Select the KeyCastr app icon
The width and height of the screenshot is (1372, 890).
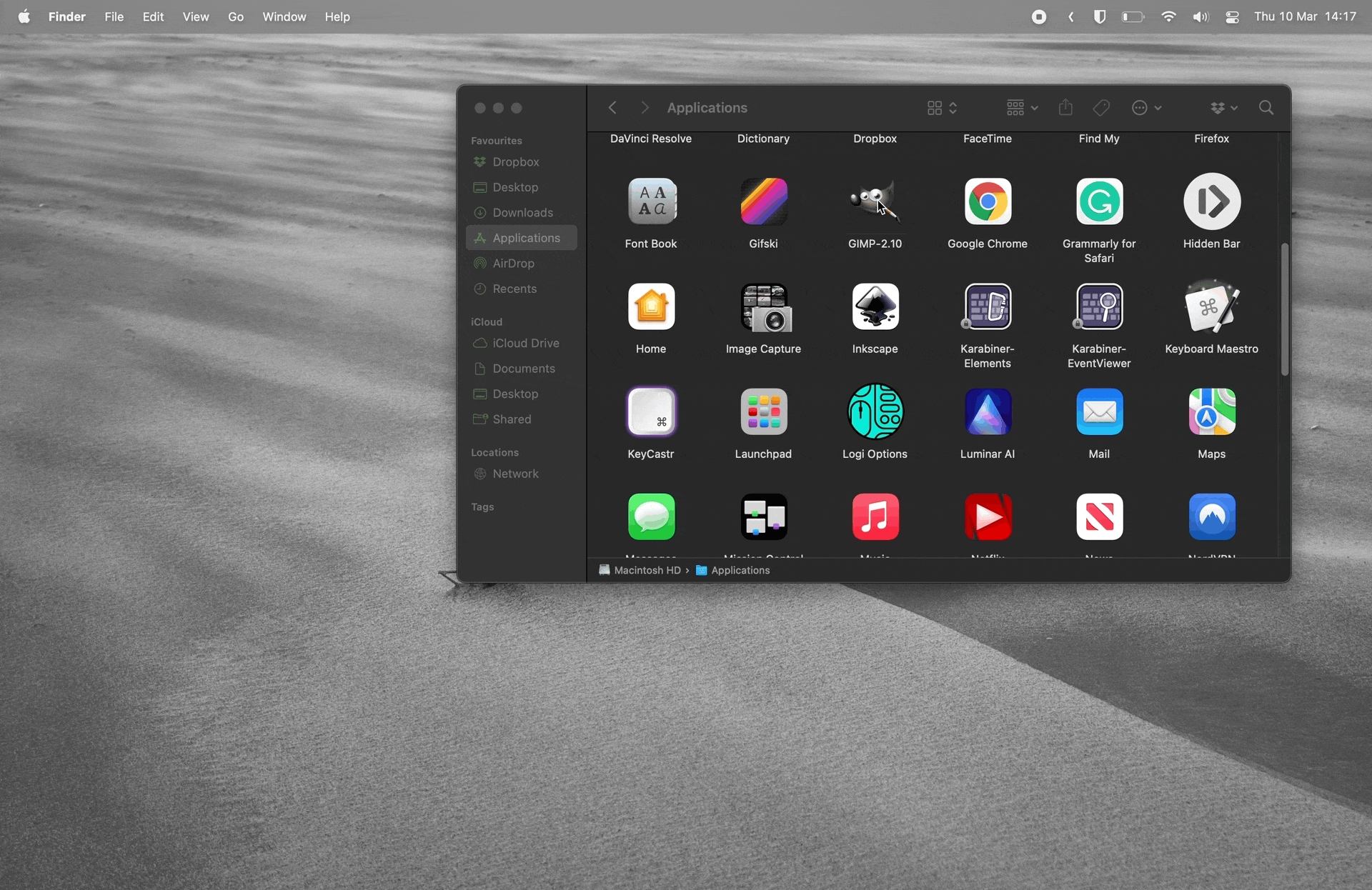[x=651, y=411]
